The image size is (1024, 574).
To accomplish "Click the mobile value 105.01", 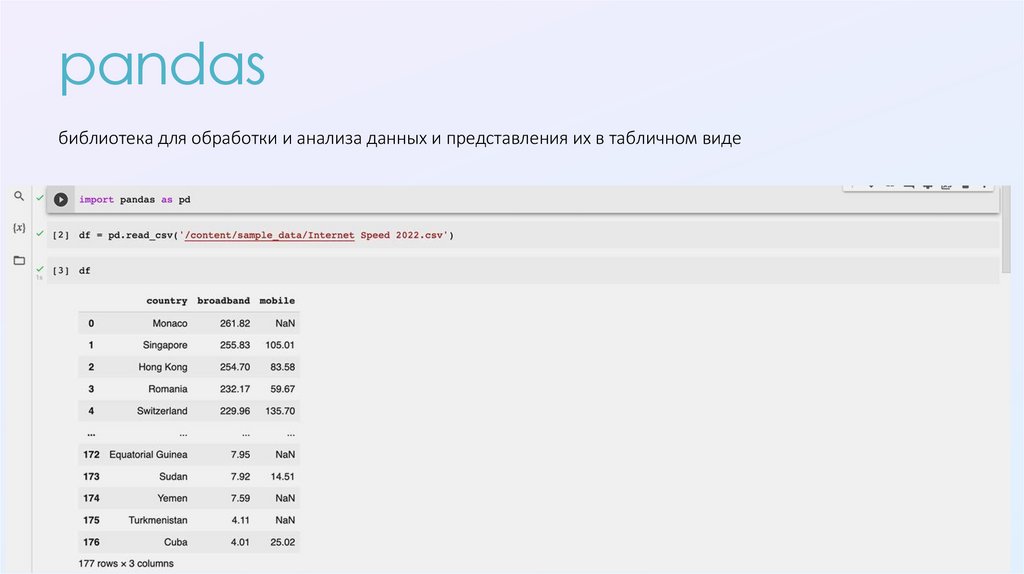I will pyautogui.click(x=280, y=345).
